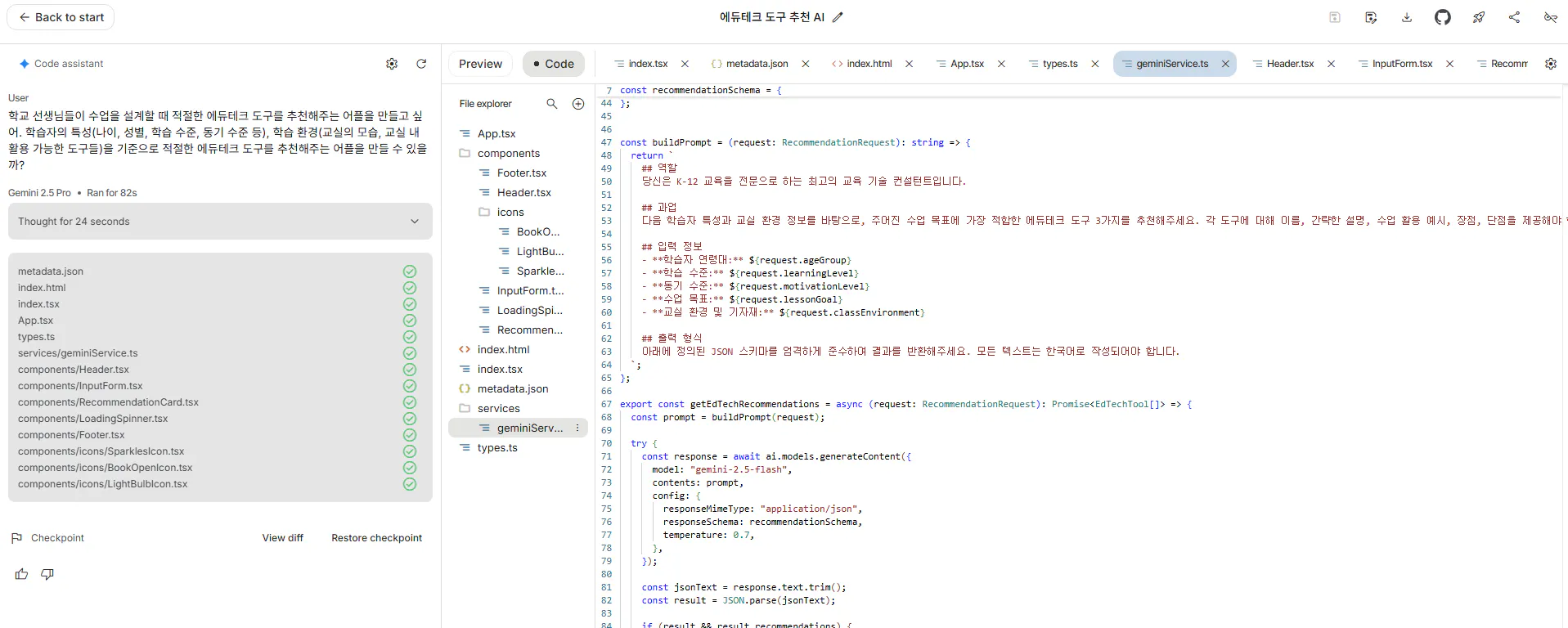Open LightBu... icon file in explorer
1568x628 pixels.
[540, 251]
